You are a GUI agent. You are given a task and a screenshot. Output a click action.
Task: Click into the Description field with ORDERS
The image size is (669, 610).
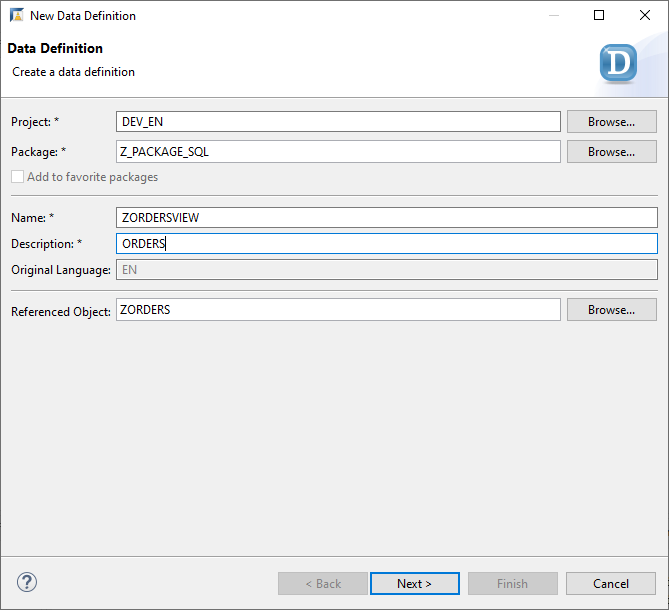[x=387, y=244]
